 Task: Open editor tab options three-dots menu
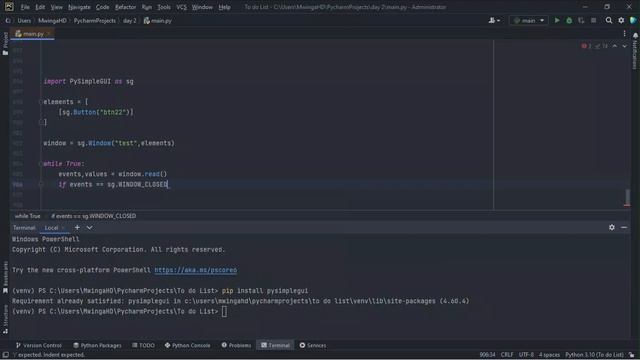624,34
